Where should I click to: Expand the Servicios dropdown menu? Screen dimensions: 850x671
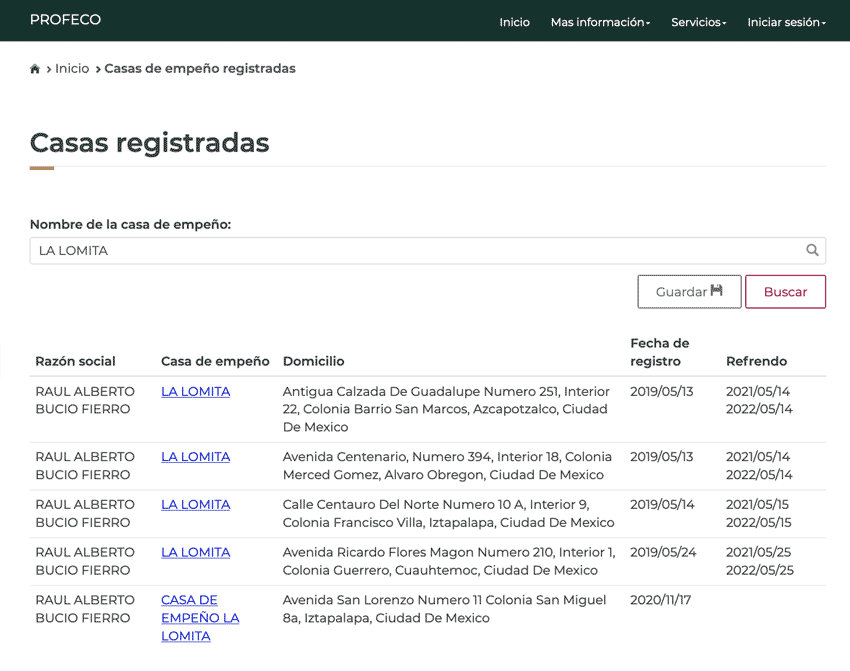[x=698, y=22]
